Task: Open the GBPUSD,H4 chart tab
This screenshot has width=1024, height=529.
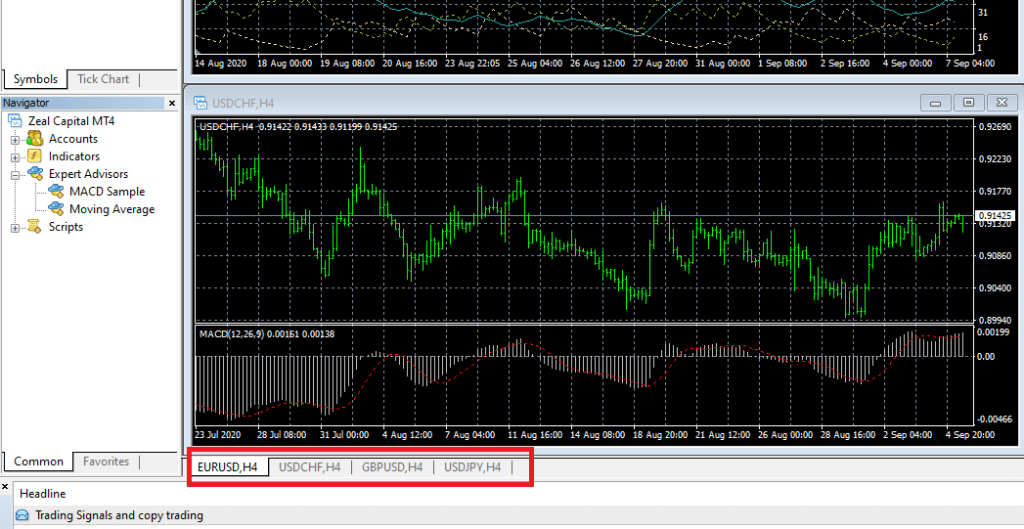Action: click(392, 467)
